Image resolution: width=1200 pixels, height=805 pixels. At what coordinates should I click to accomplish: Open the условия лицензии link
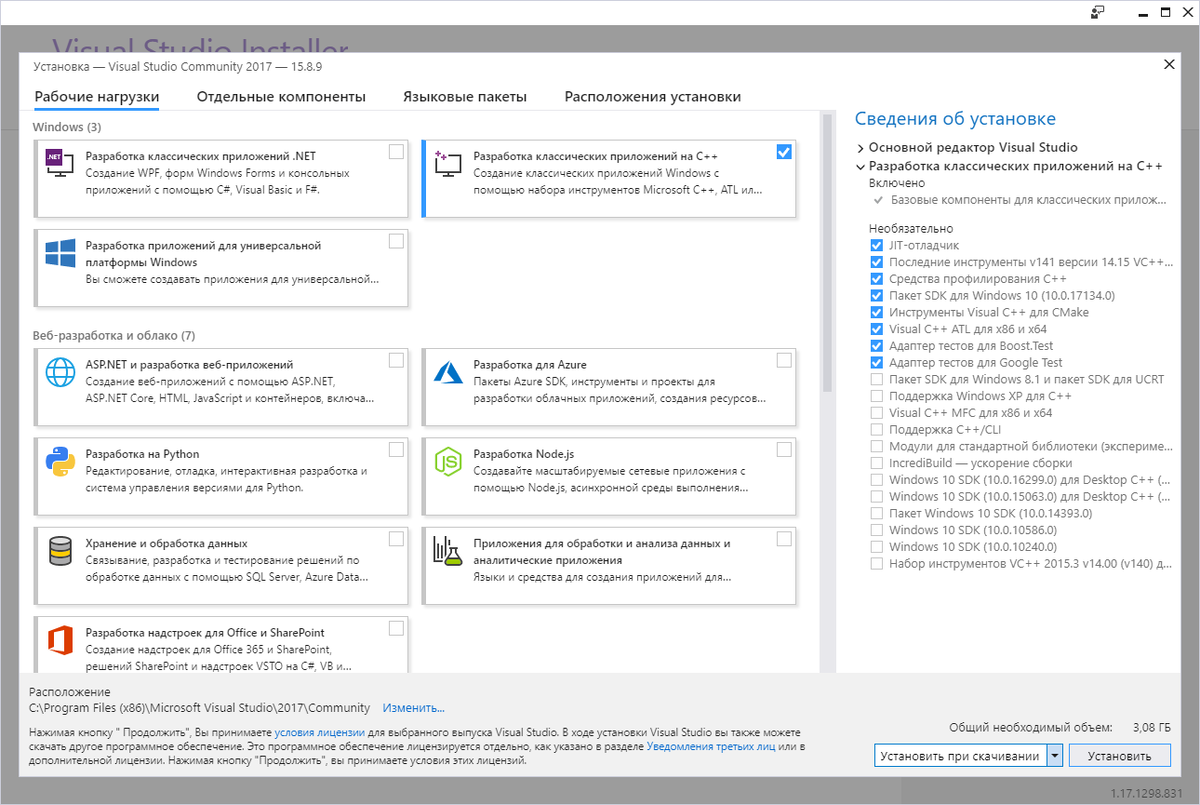(319, 733)
